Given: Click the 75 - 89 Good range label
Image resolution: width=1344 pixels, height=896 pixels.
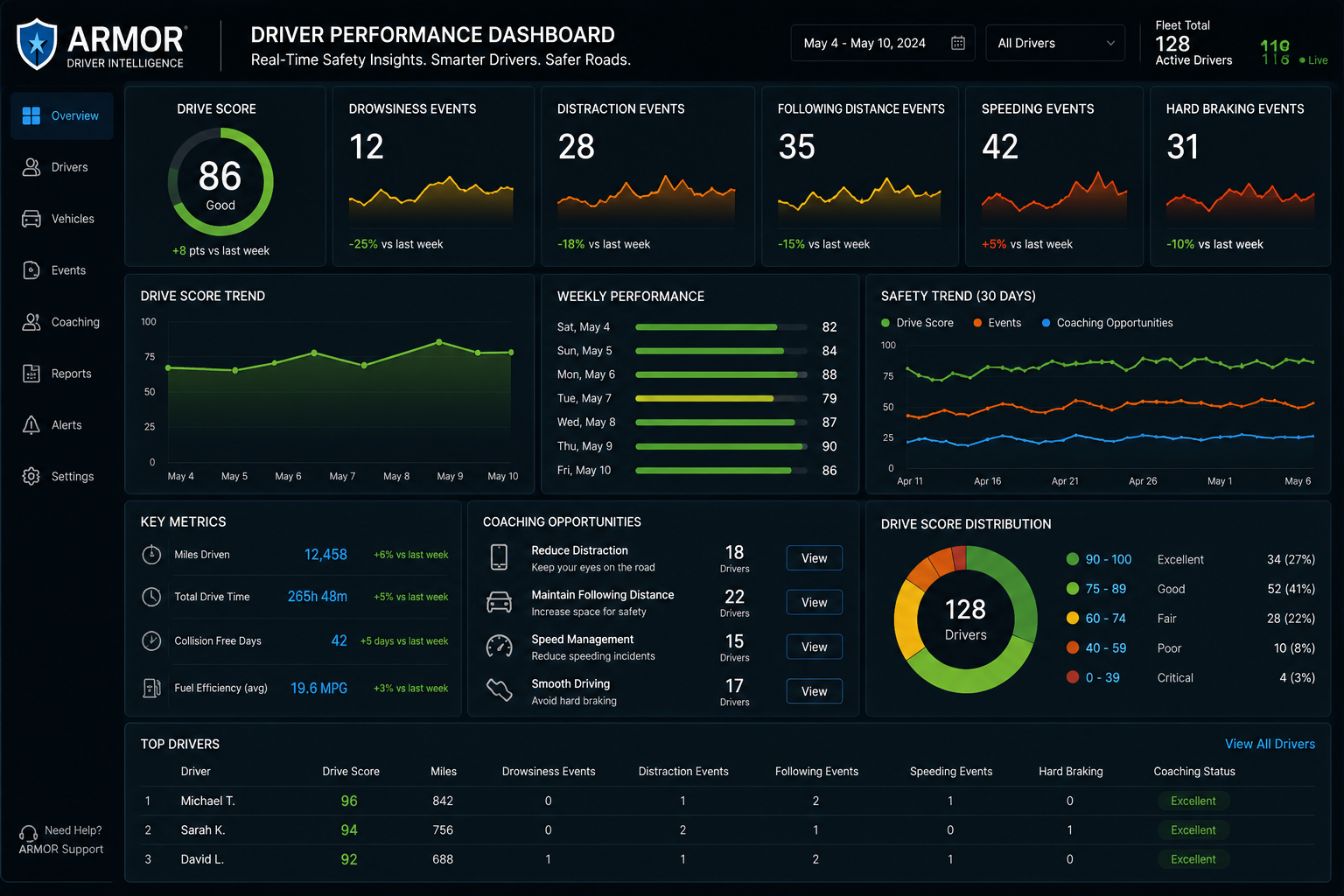Looking at the screenshot, I should tap(1106, 589).
